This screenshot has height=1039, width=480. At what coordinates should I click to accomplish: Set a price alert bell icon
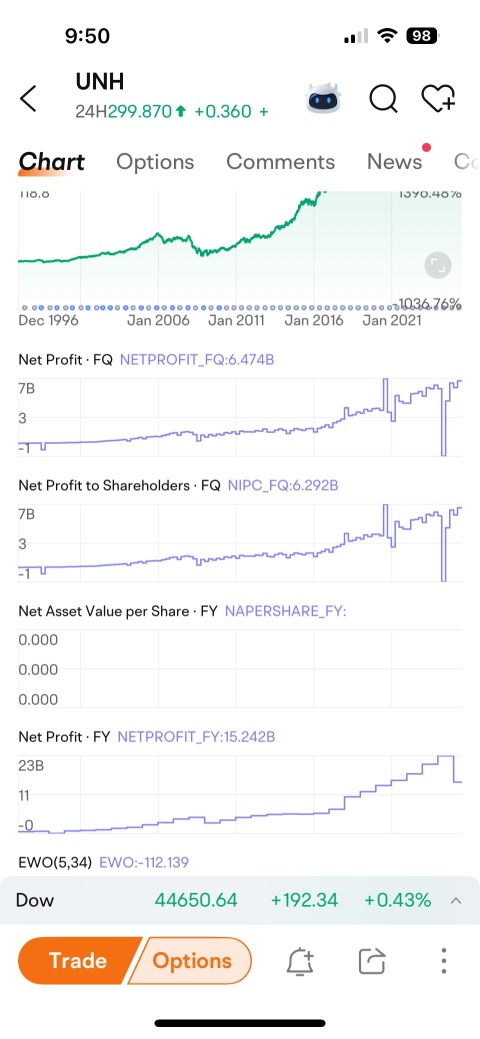[x=300, y=961]
